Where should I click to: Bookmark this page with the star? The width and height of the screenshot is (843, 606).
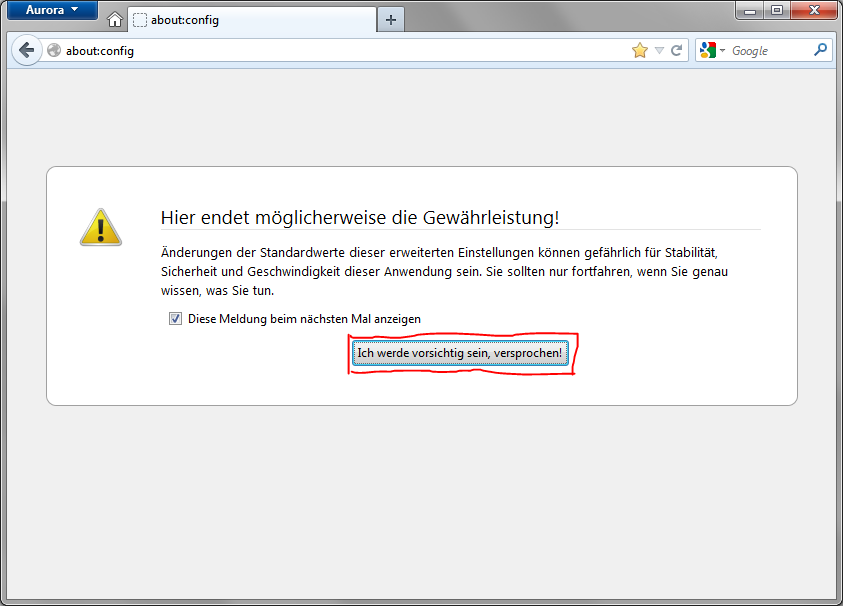tap(640, 51)
